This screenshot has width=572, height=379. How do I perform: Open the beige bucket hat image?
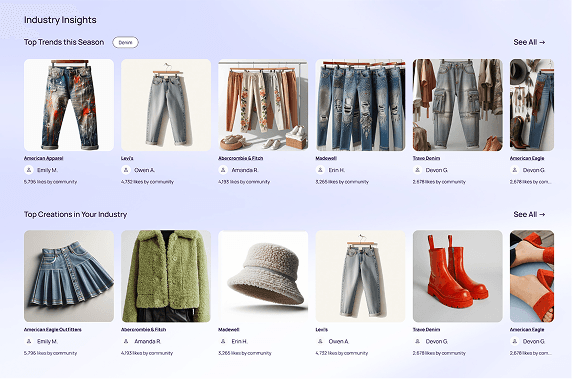263,276
